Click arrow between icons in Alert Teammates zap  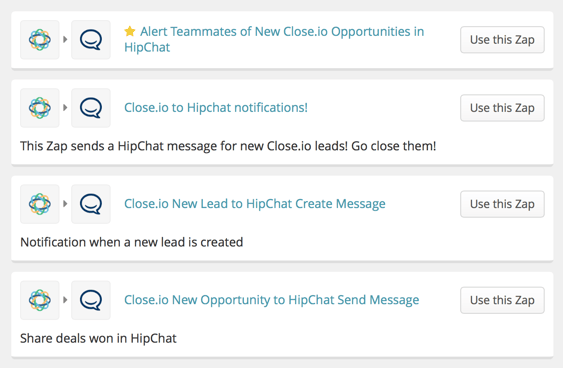pos(65,39)
